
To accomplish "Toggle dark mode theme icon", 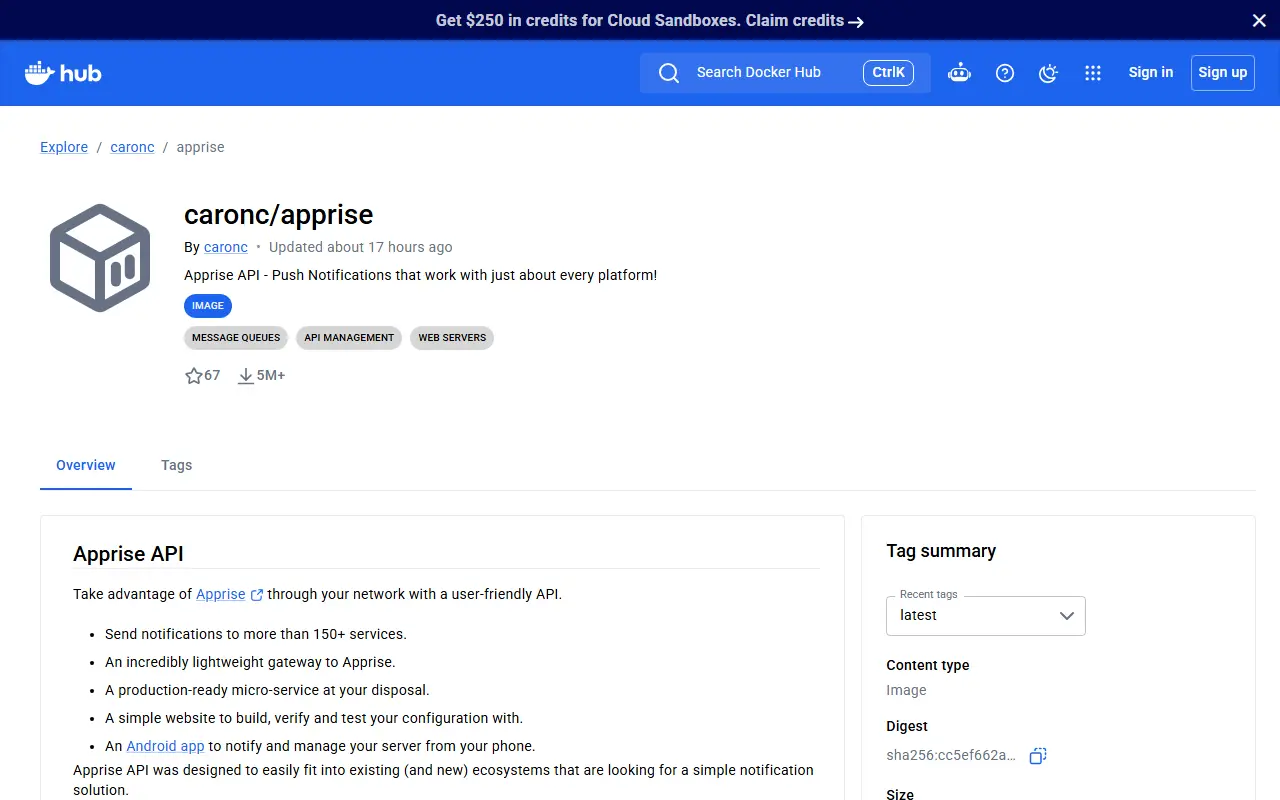I will click(x=1048, y=73).
